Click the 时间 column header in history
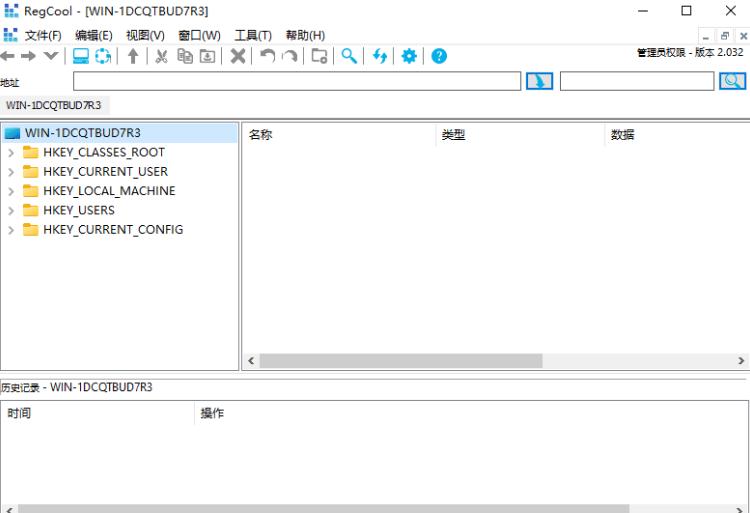 coord(98,413)
